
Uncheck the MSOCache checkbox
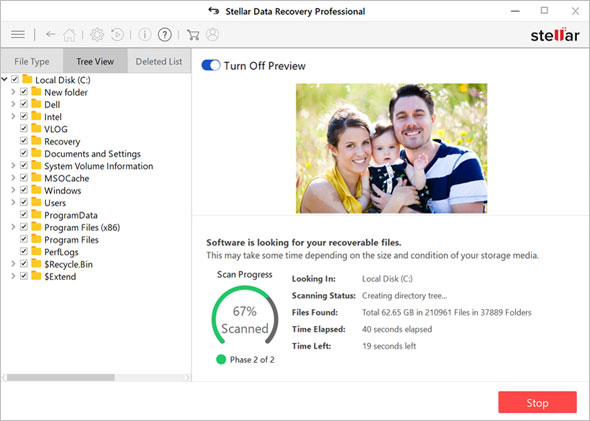point(24,178)
